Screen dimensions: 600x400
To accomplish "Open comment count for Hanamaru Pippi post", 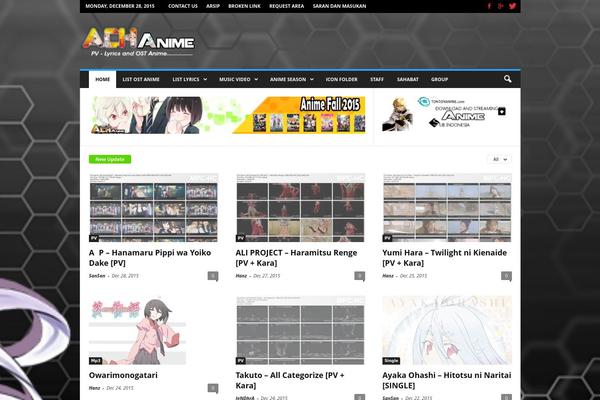I will coord(213,275).
